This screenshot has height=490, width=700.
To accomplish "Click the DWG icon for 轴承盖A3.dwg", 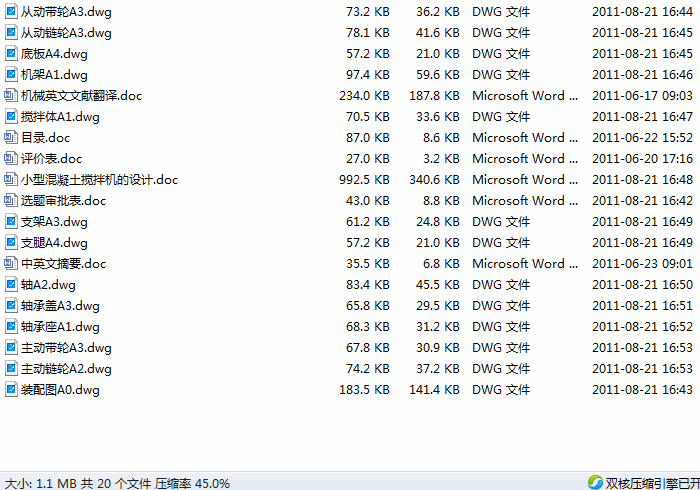I will click(11, 305).
